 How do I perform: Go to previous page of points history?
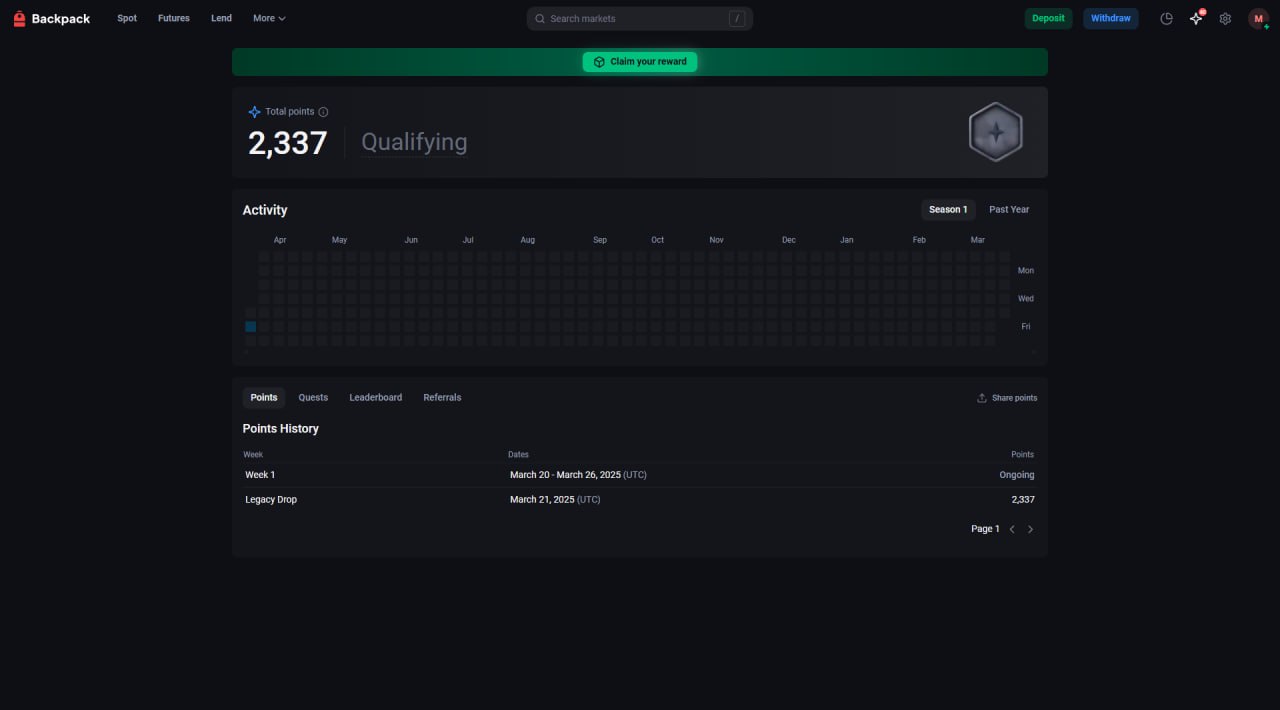[1012, 529]
